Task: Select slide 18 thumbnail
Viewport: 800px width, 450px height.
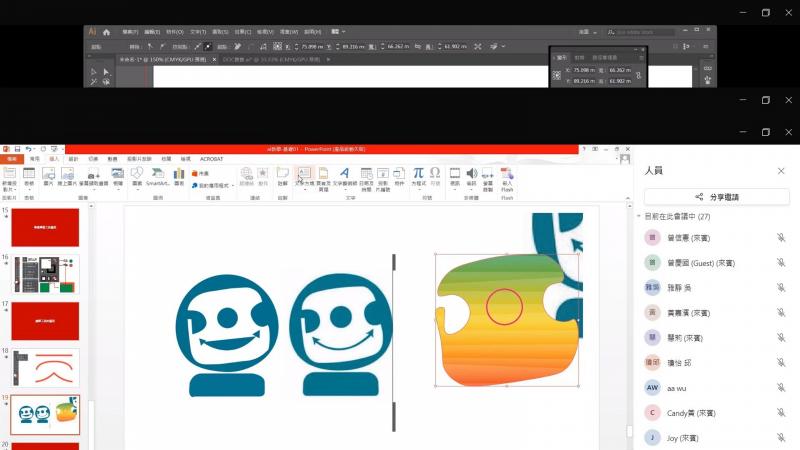Action: [45, 368]
